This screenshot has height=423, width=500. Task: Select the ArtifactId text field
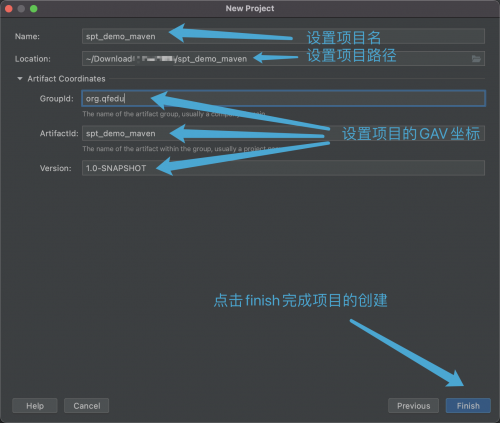283,133
